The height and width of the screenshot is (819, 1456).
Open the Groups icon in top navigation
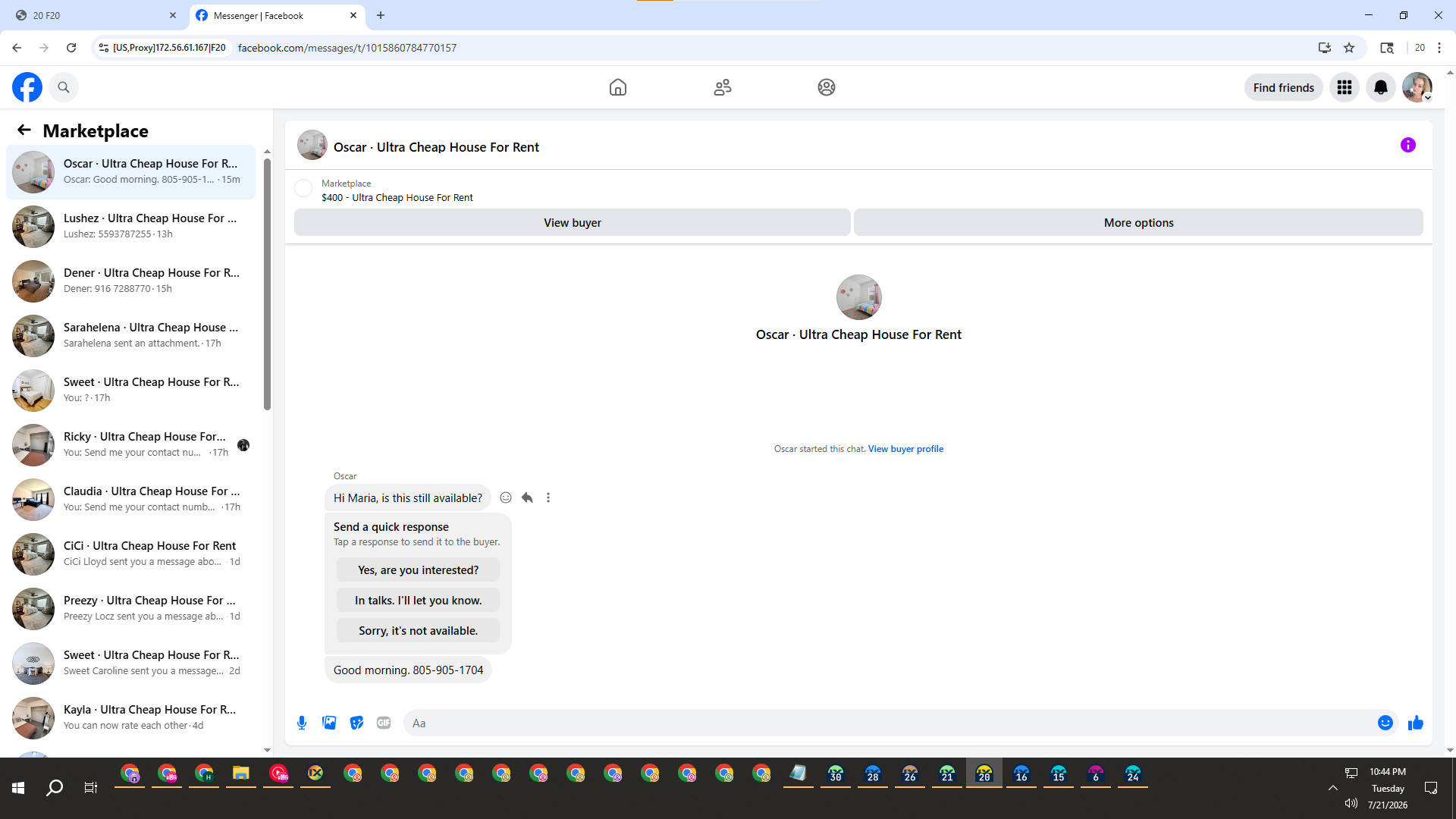(827, 87)
